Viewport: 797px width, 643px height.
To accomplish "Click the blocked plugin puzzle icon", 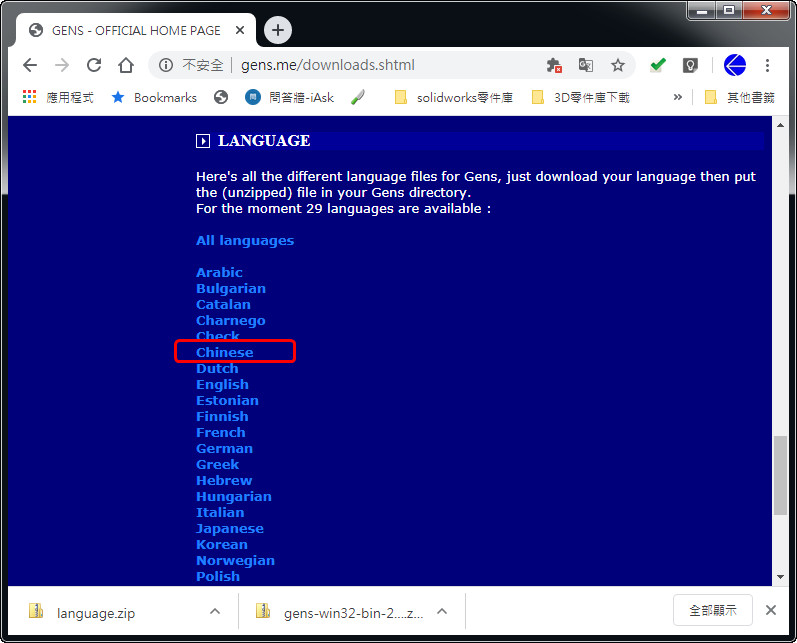I will pos(554,65).
